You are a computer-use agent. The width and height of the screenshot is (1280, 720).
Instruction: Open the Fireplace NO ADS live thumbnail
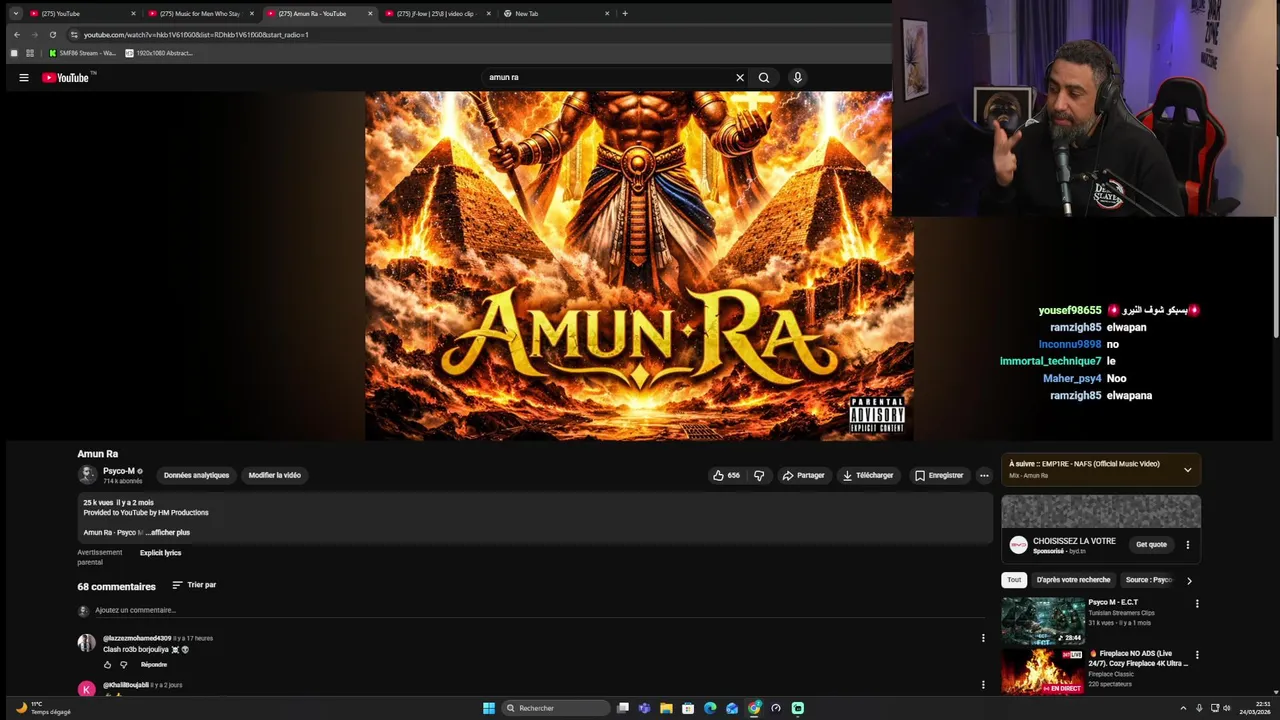[1043, 671]
